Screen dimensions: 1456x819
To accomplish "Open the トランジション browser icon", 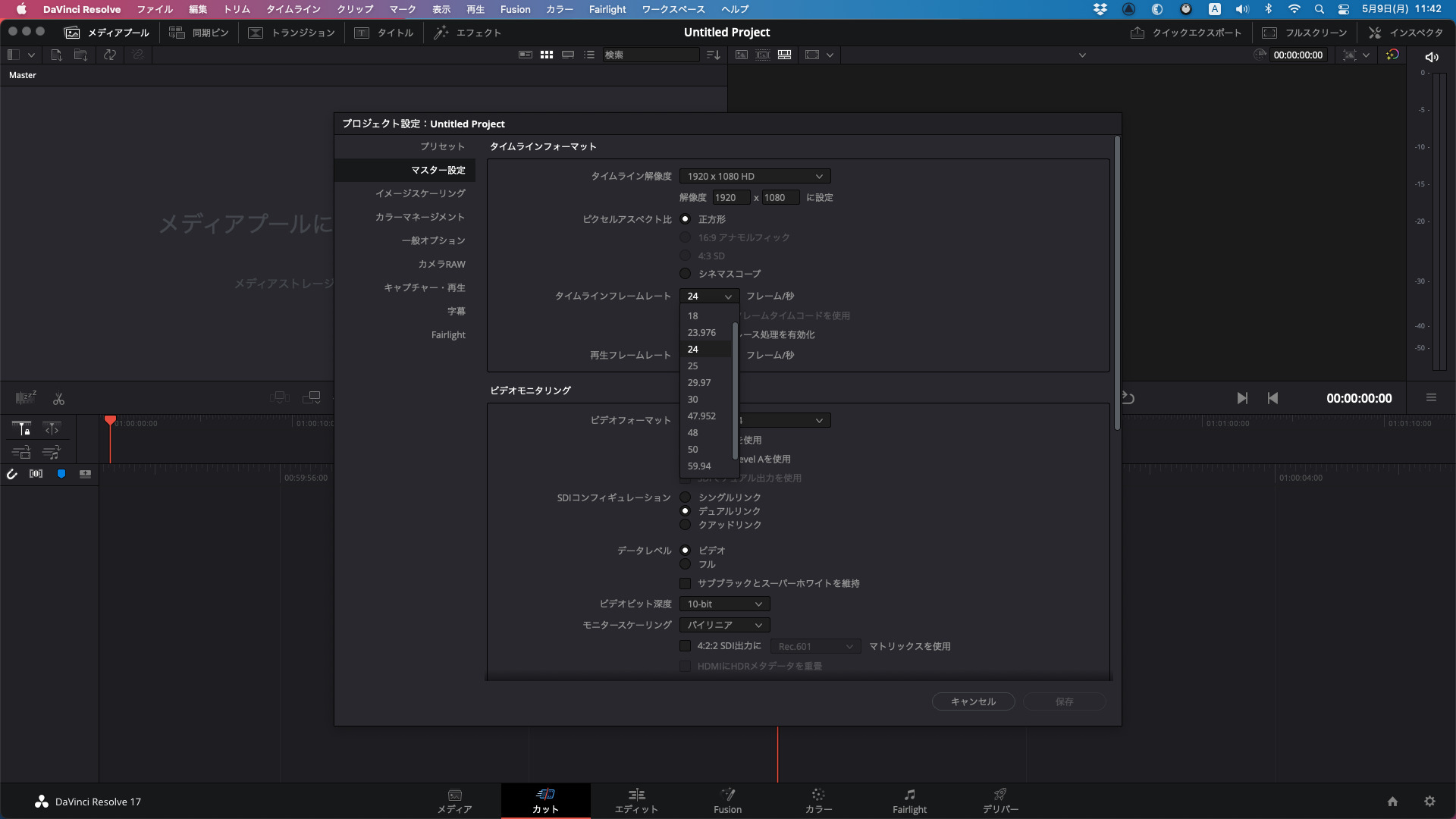I will (x=256, y=33).
